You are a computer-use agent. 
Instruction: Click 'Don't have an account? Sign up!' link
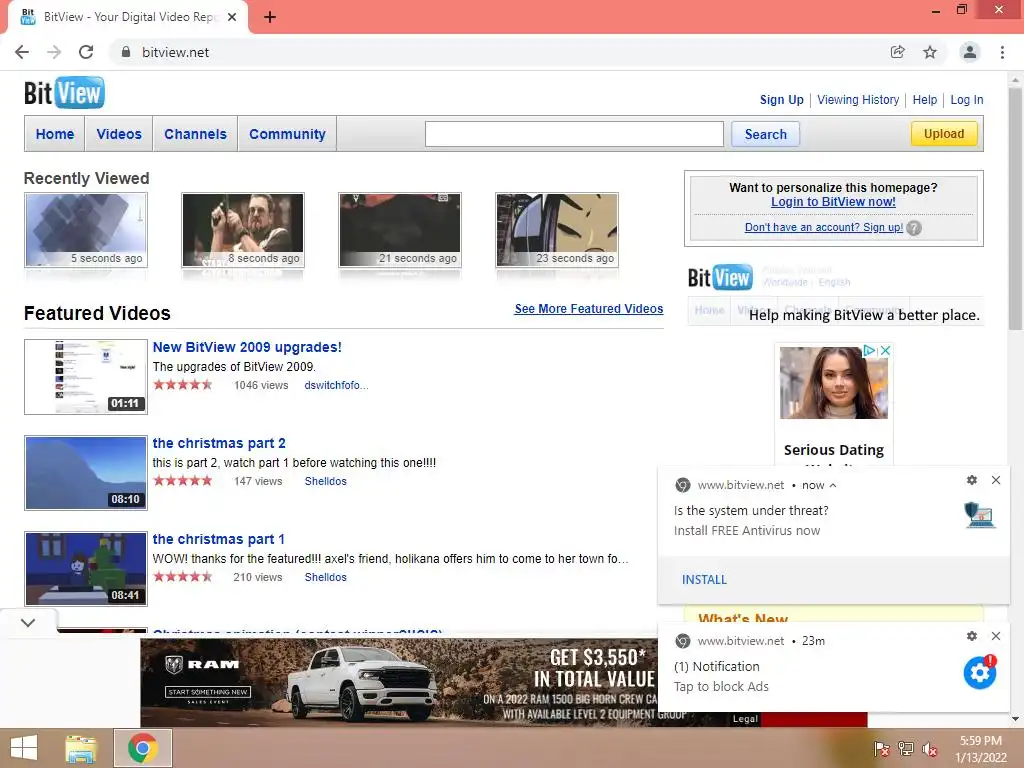[824, 227]
